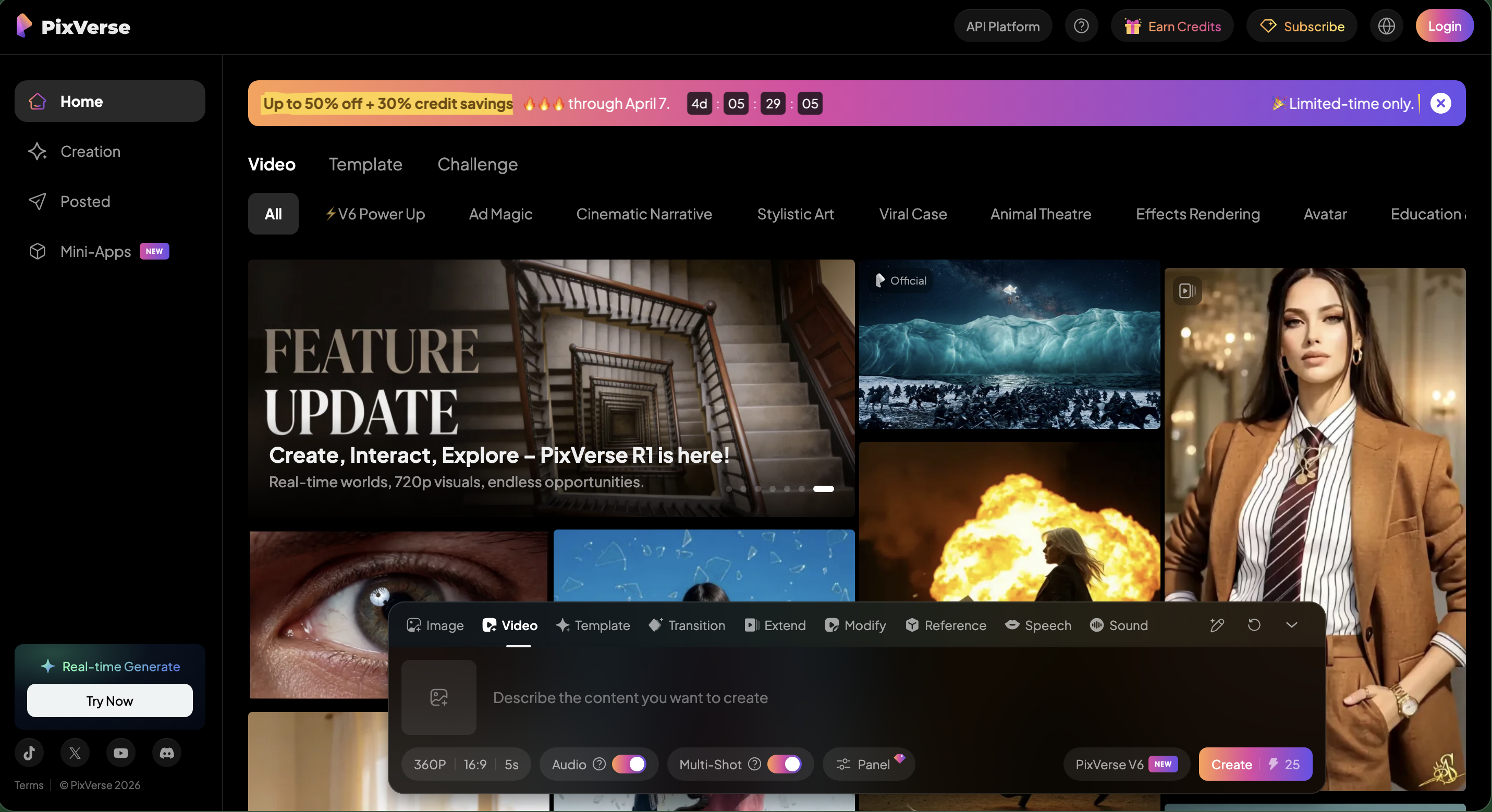
Task: Dismiss the promotional banner with X
Action: pyautogui.click(x=1440, y=103)
